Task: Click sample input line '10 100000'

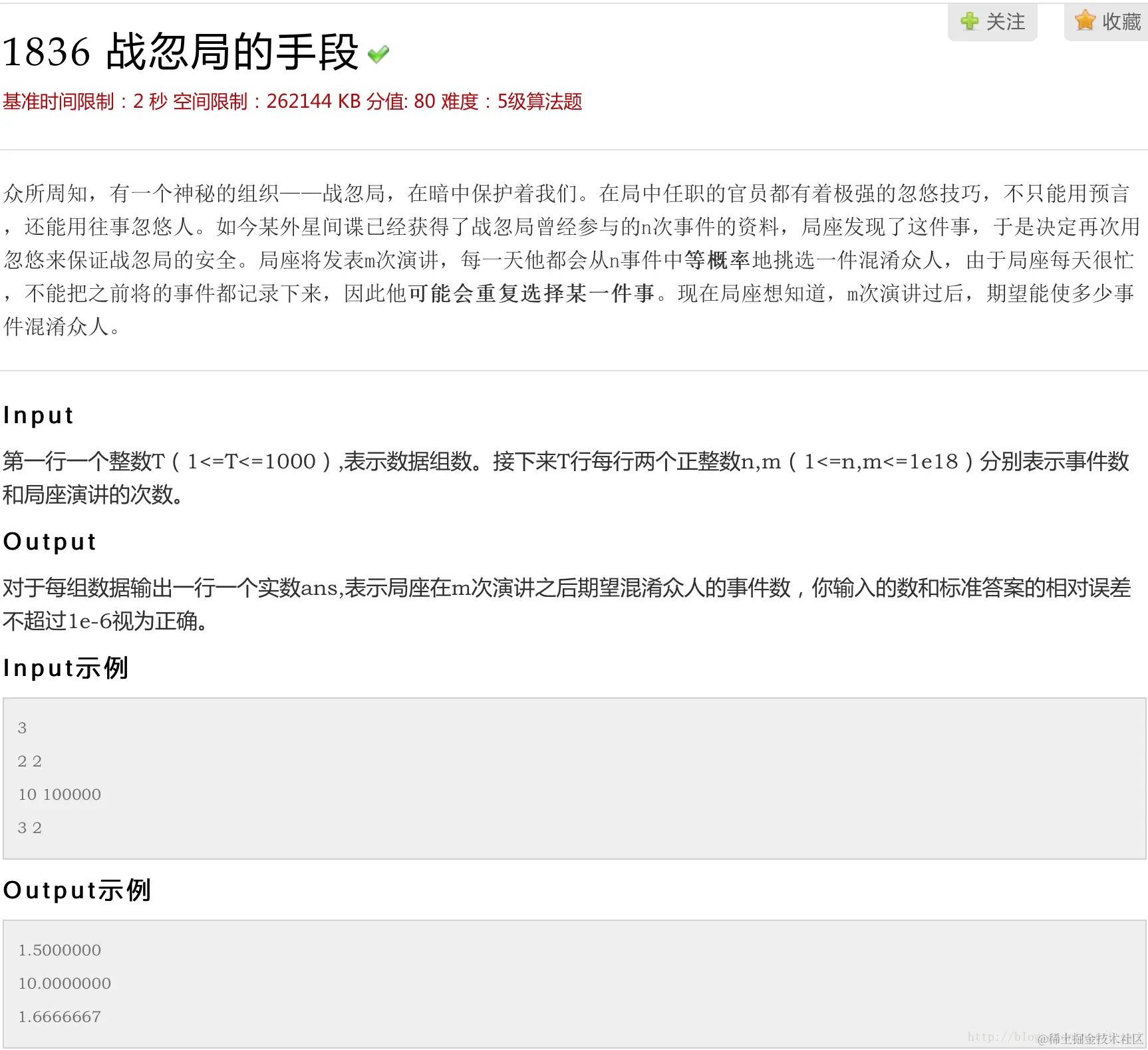Action: 59,794
